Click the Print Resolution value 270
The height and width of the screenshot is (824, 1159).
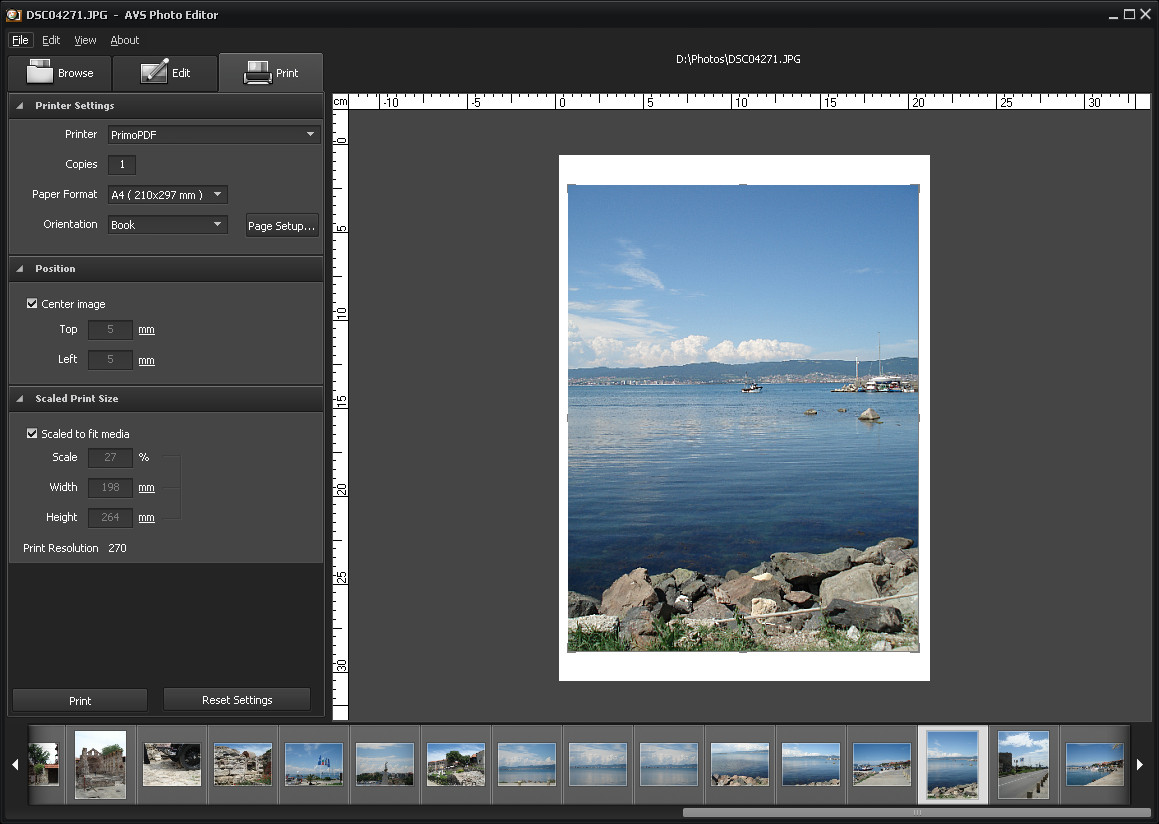118,548
